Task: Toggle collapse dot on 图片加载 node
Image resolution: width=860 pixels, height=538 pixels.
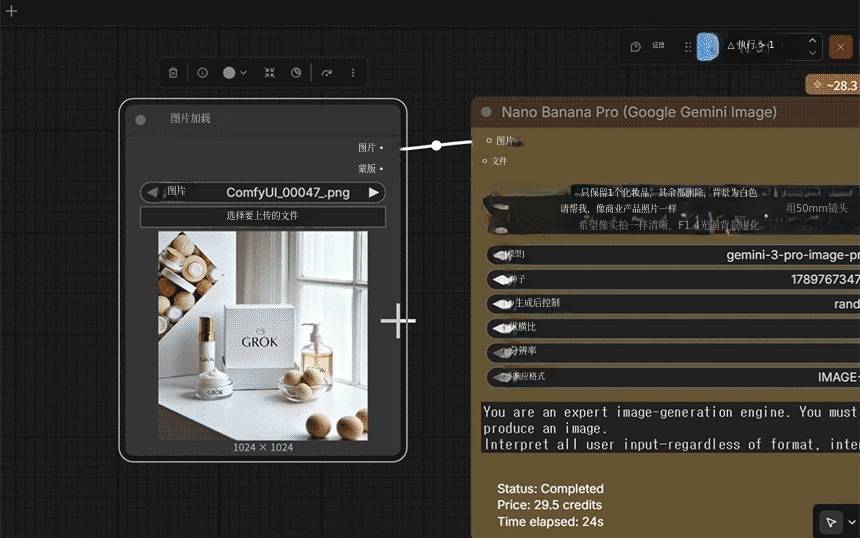Action: 141,119
